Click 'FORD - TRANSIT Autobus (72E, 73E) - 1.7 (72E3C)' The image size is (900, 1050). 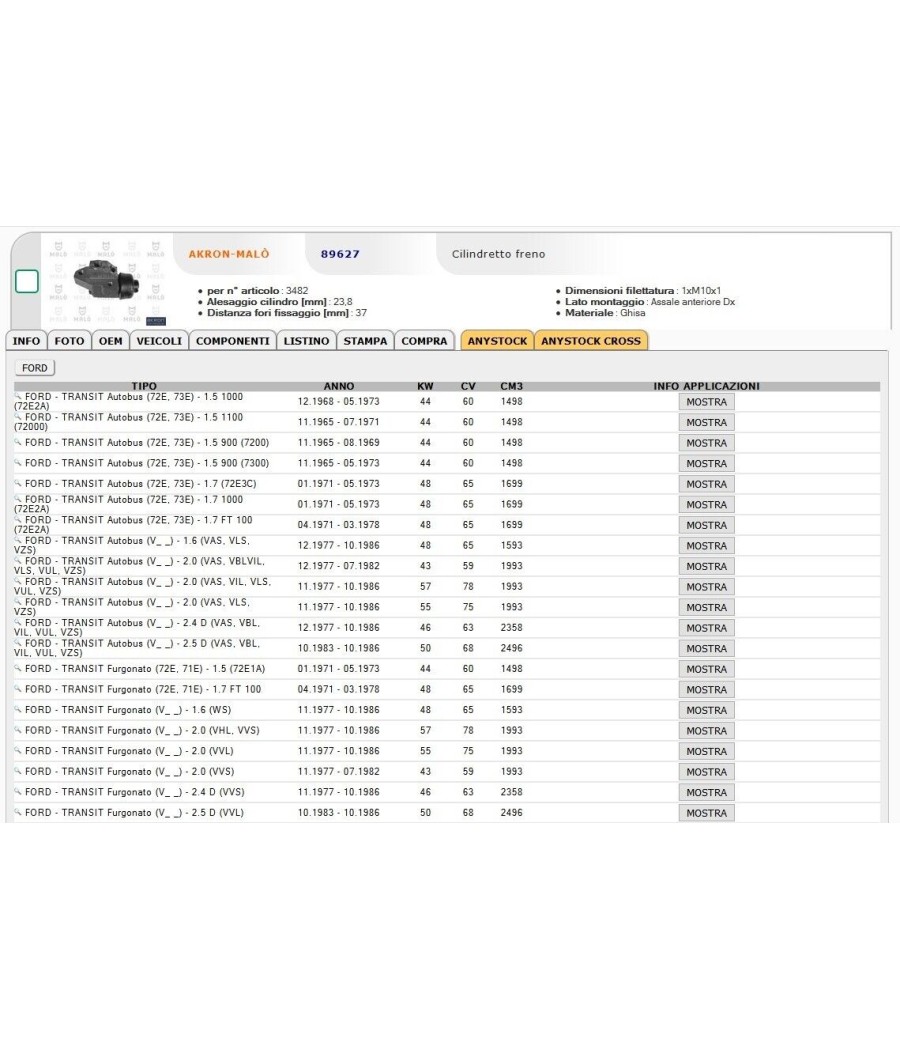[141, 483]
